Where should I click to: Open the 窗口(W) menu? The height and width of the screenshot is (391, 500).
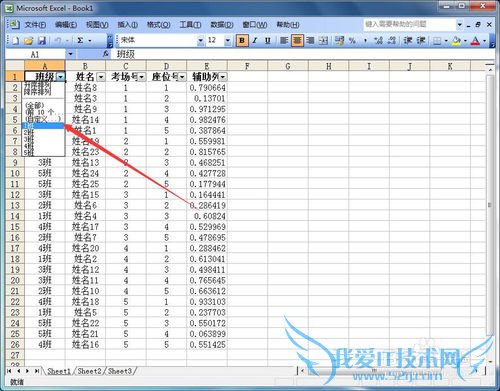coord(255,25)
